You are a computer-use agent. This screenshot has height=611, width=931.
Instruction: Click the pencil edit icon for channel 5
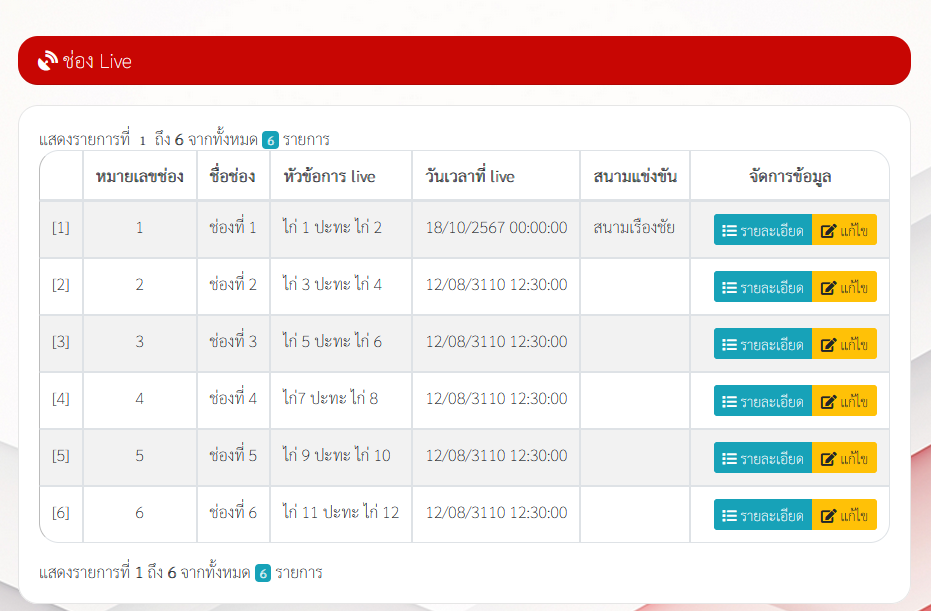pos(828,458)
